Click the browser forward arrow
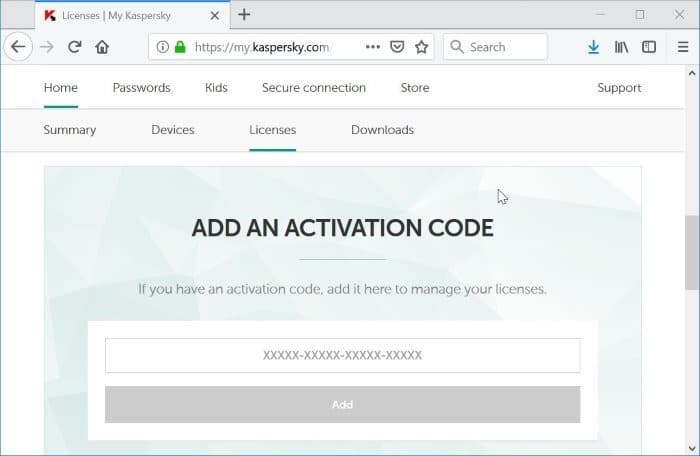 click(x=46, y=47)
